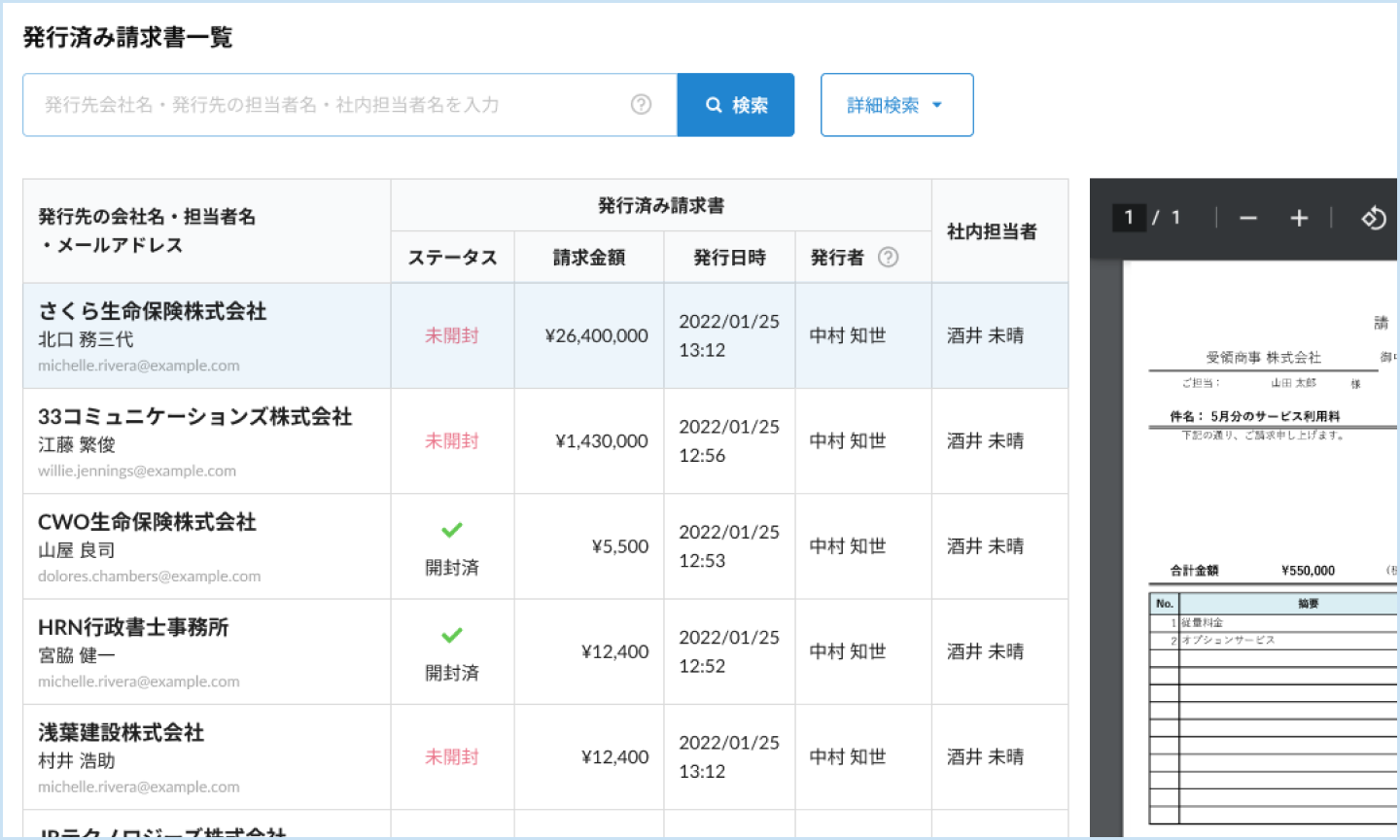
Task: Focus the invoice search input field
Action: click(350, 105)
